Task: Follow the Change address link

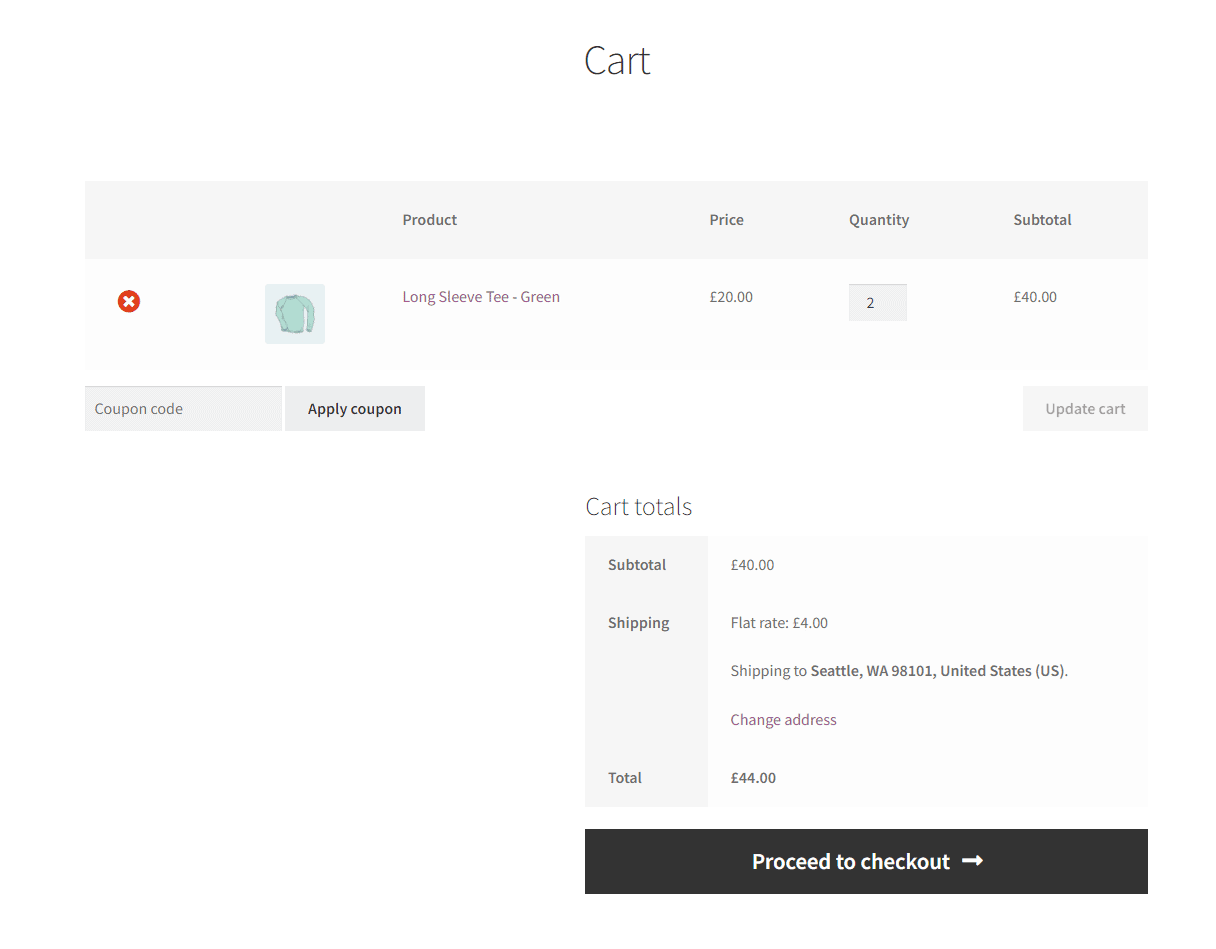Action: click(783, 720)
